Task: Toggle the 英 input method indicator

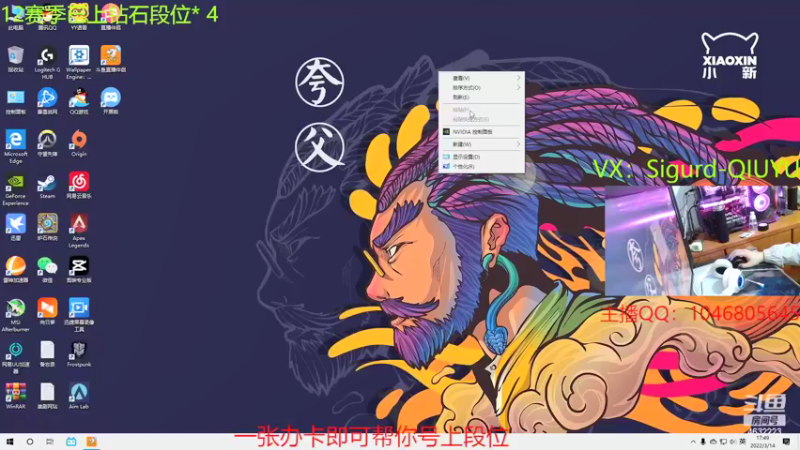Action: click(742, 442)
